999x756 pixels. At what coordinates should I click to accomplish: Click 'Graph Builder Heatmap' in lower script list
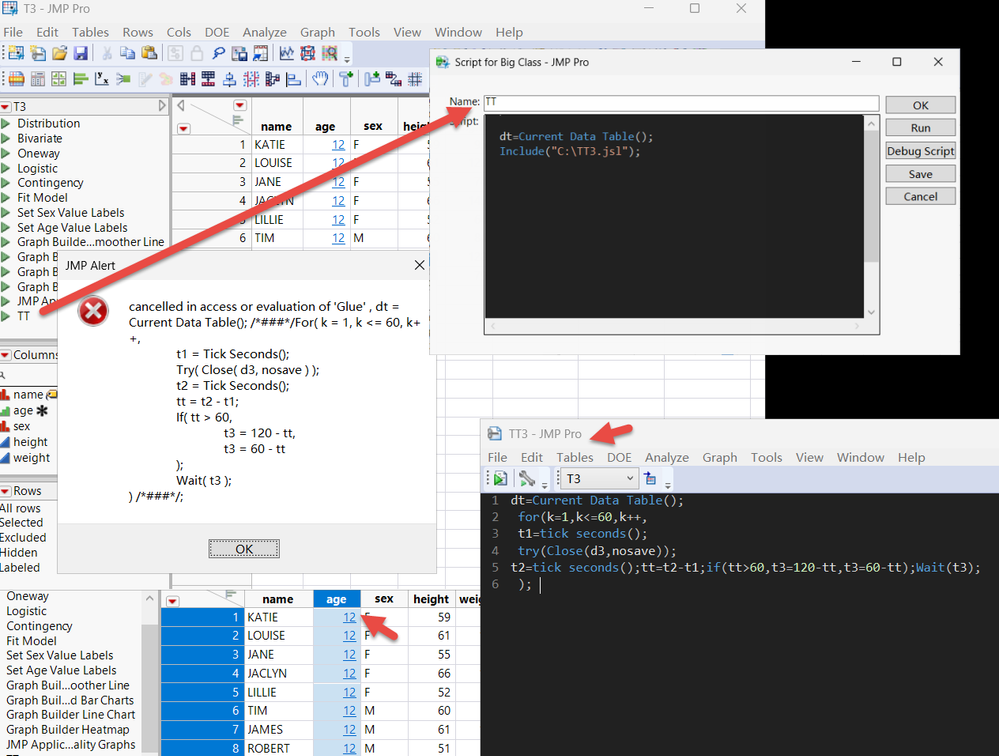68,730
